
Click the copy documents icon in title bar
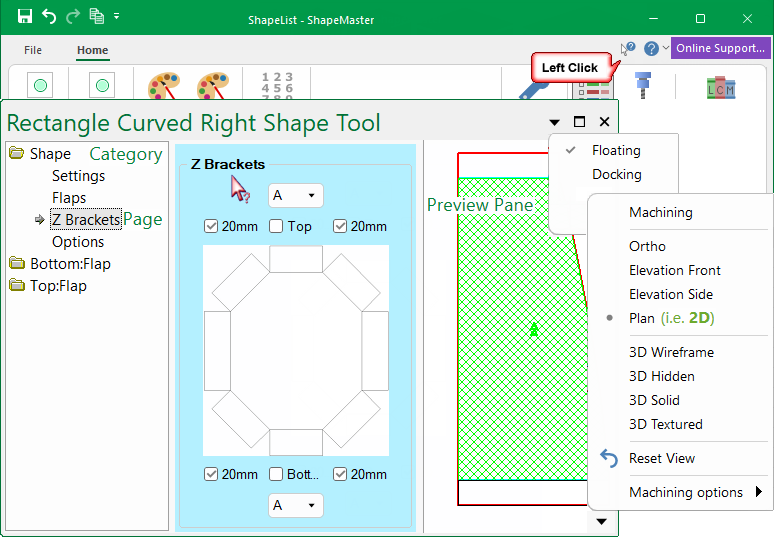click(x=96, y=17)
